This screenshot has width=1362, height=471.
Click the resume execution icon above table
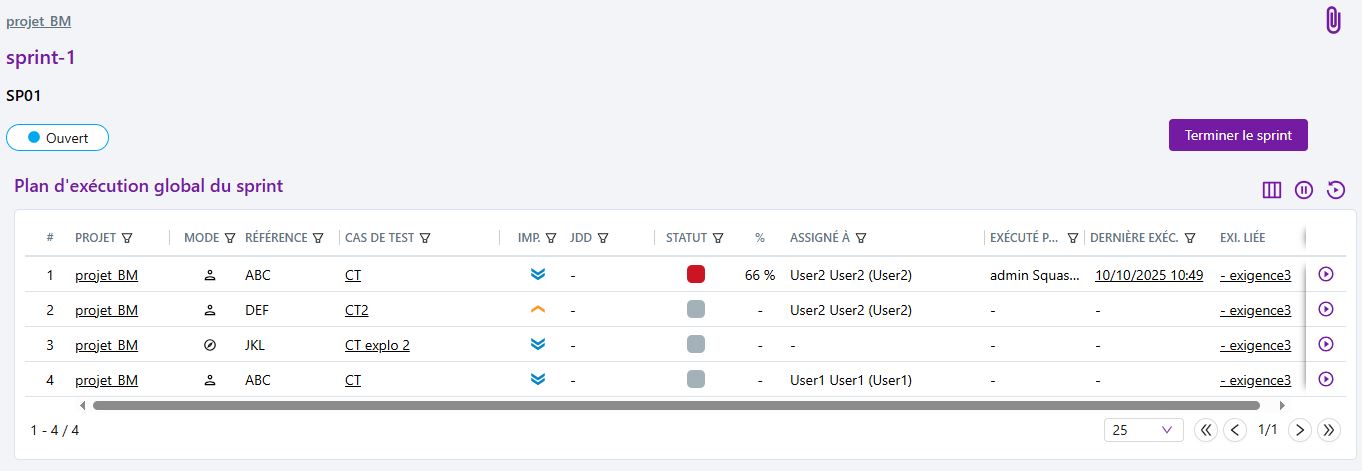pos(1336,190)
